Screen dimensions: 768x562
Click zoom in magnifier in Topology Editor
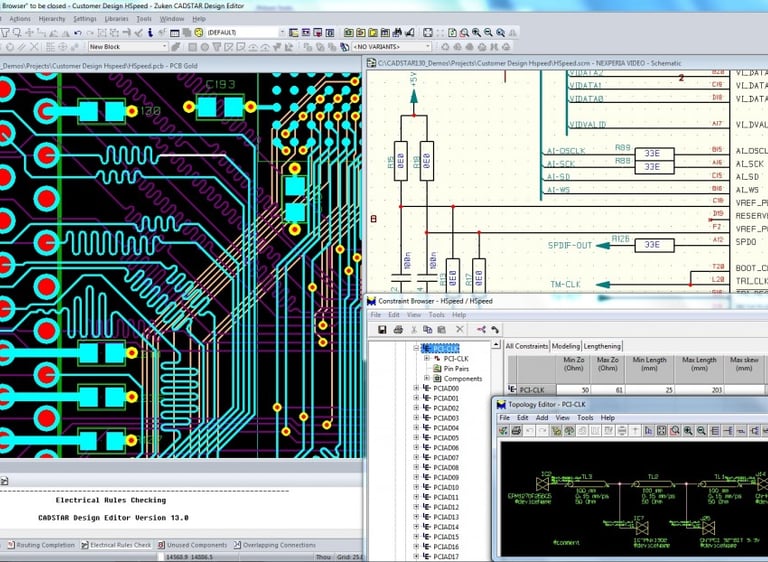pyautogui.click(x=689, y=431)
